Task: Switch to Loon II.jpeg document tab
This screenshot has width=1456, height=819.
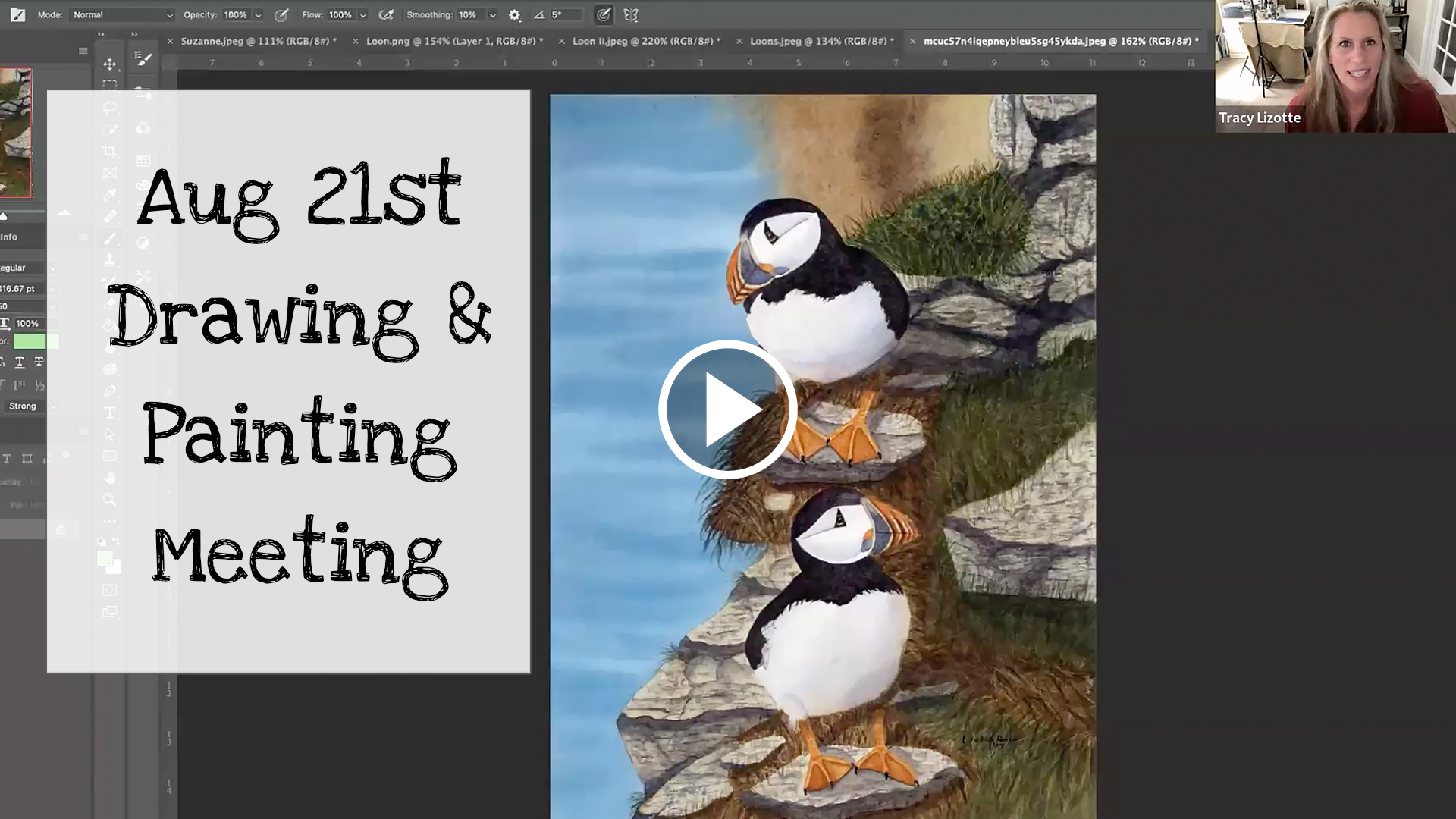Action: point(646,41)
